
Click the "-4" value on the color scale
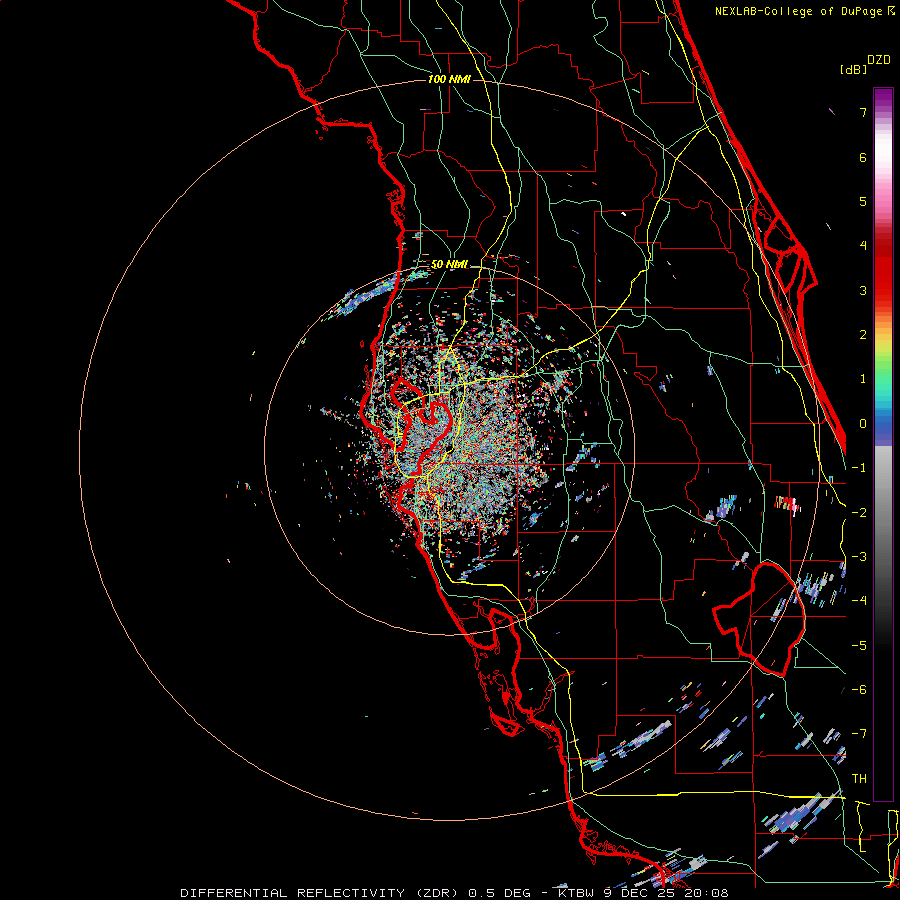tap(859, 601)
